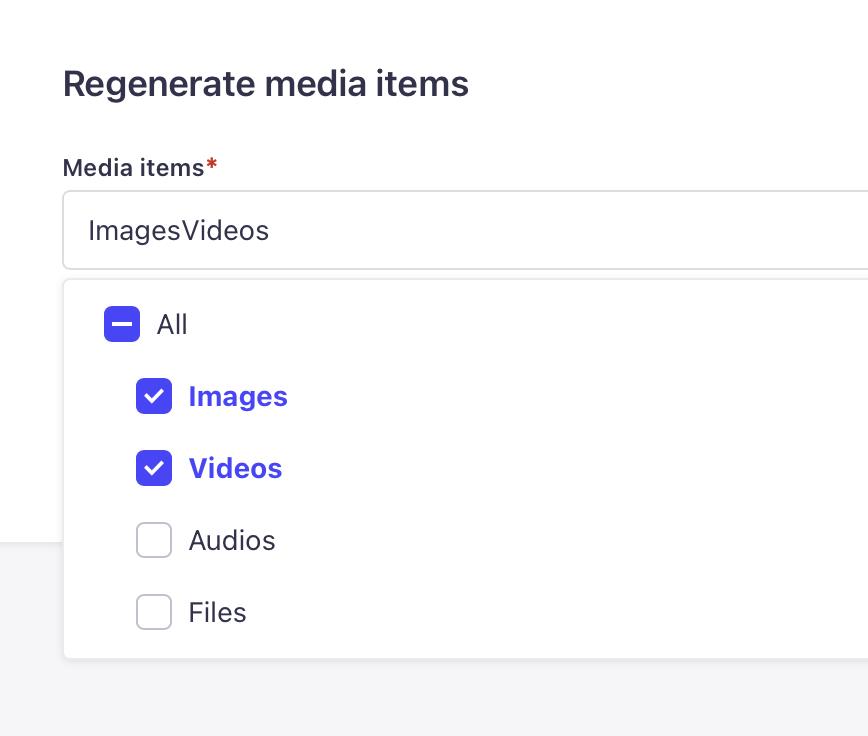Select the bold Images option label

(x=238, y=397)
